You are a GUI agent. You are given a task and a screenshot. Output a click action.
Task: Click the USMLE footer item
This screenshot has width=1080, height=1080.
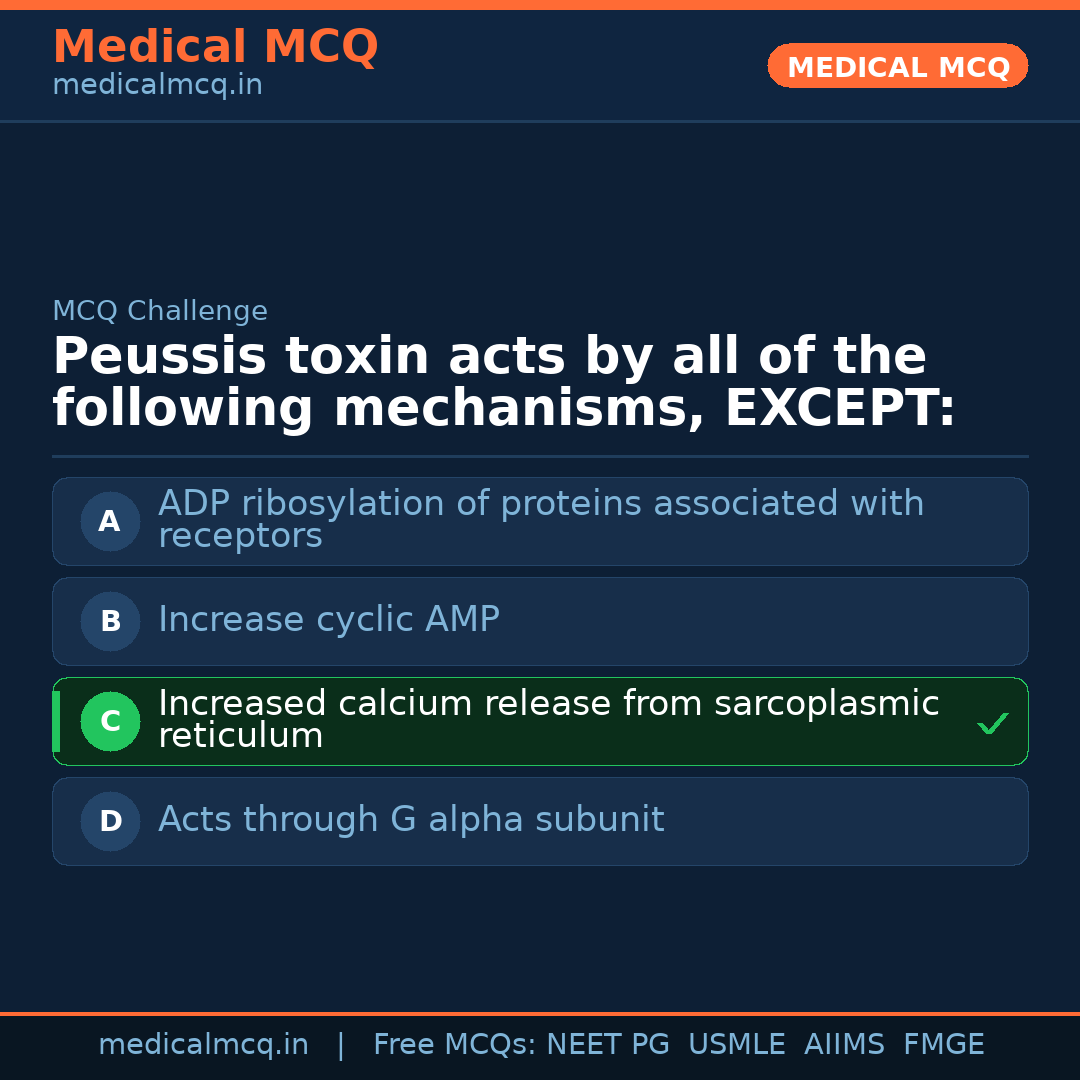tap(736, 1045)
